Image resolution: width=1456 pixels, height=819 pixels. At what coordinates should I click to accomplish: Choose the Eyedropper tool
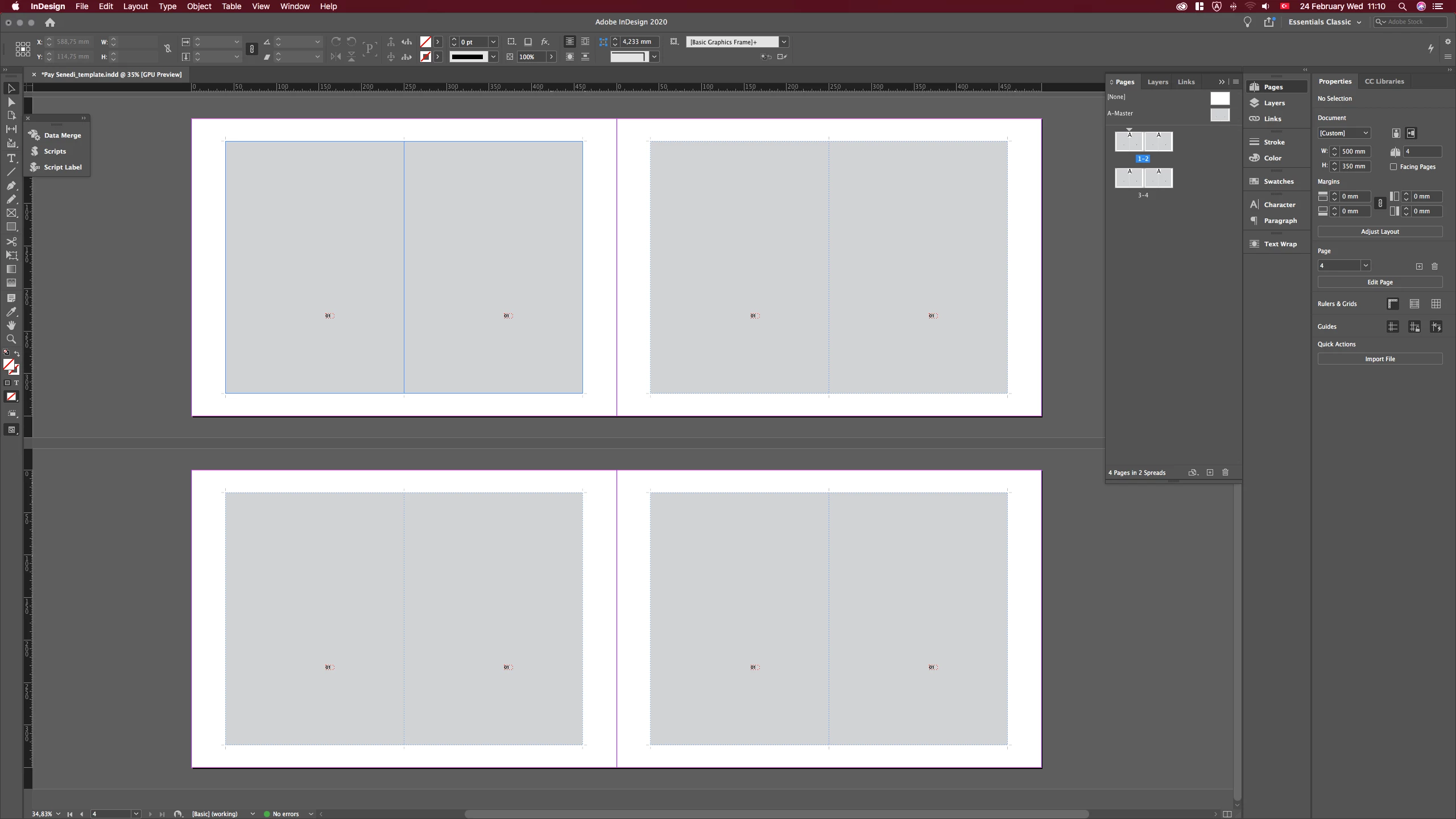point(11,312)
